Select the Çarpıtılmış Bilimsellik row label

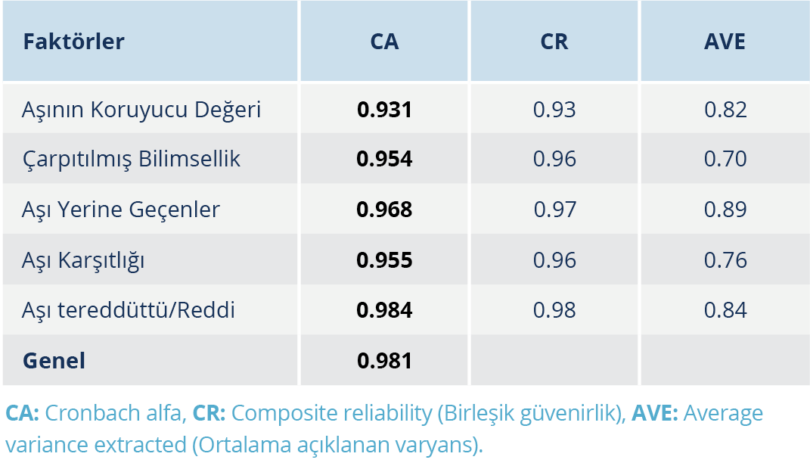point(131,159)
